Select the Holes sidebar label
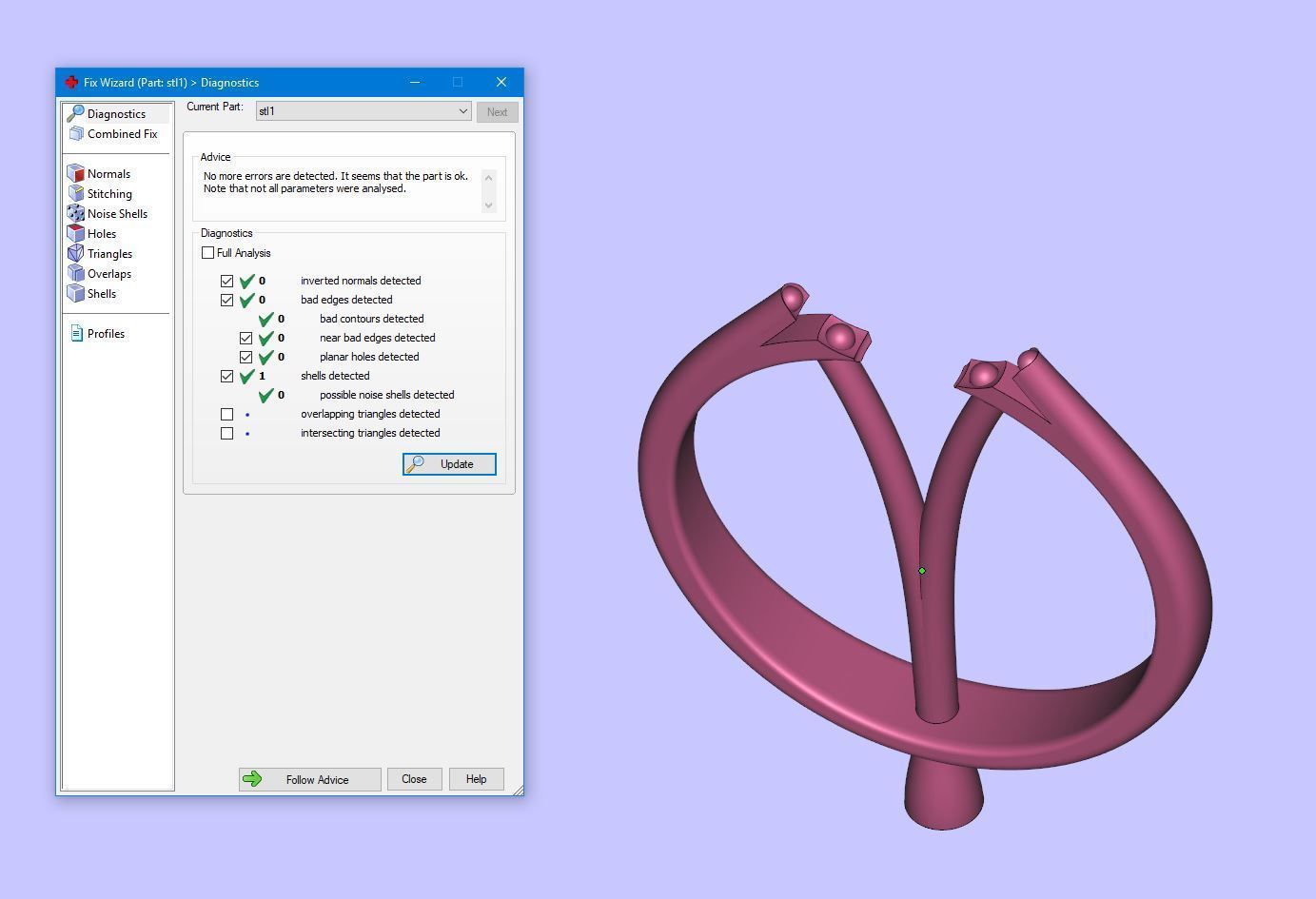Screen dimensions: 1316x899 (x=102, y=233)
